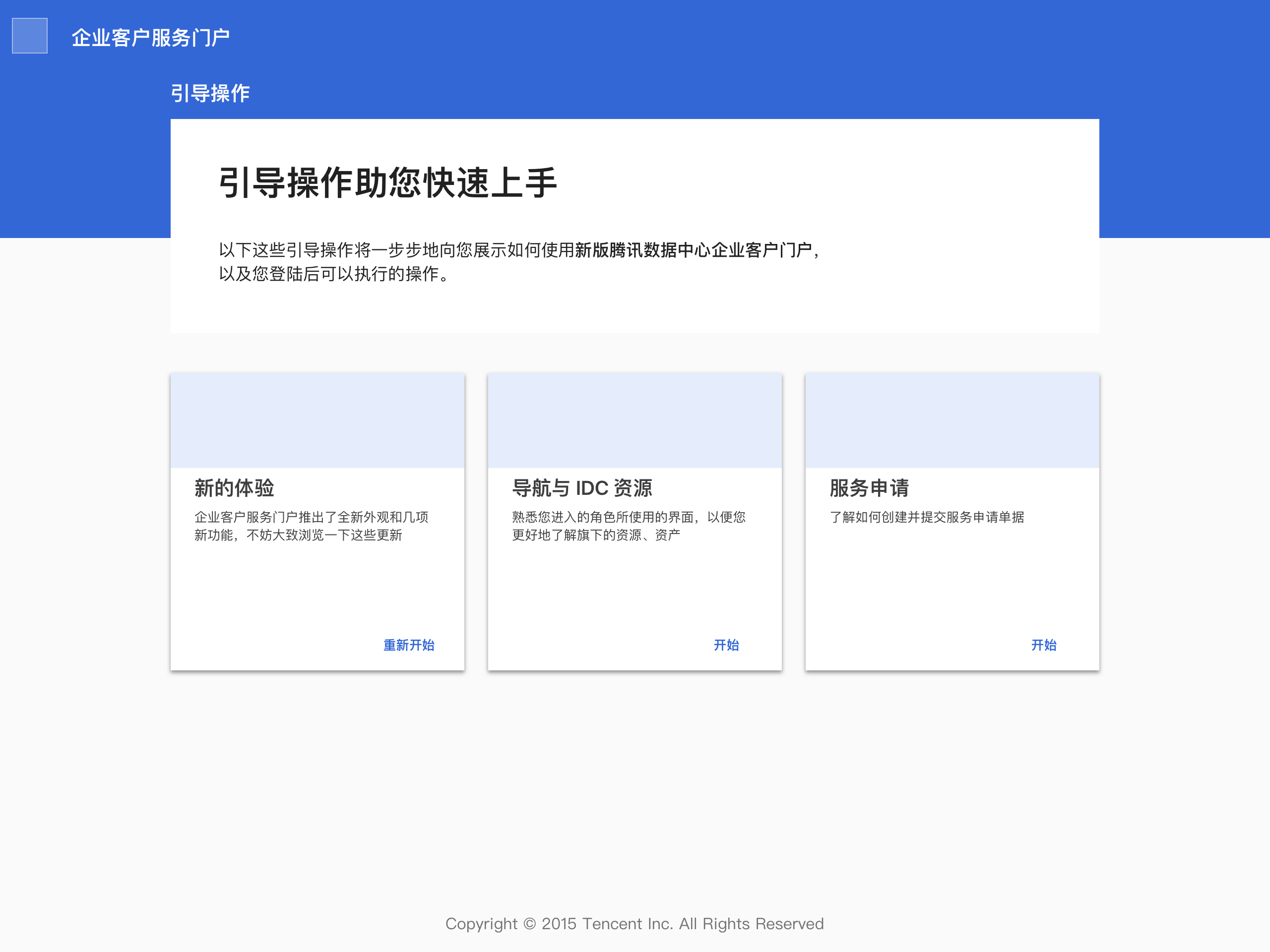Click the 服务申请 card image banner
Image resolution: width=1270 pixels, height=952 pixels.
tap(952, 420)
